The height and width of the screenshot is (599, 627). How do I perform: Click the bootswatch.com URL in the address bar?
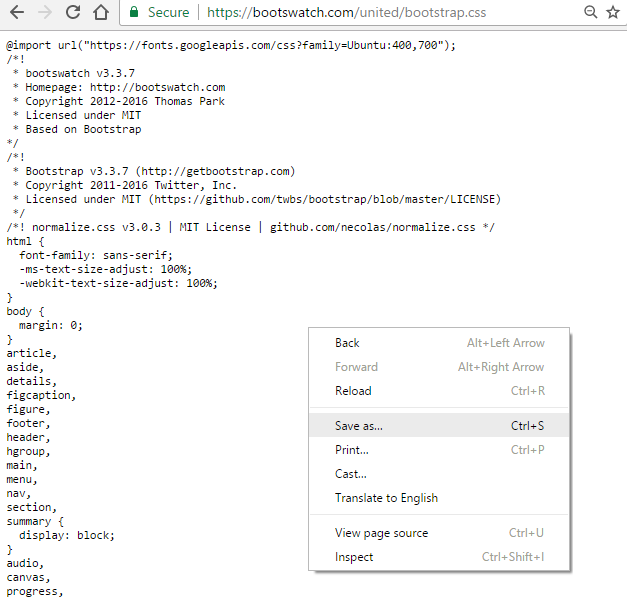[x=346, y=12]
